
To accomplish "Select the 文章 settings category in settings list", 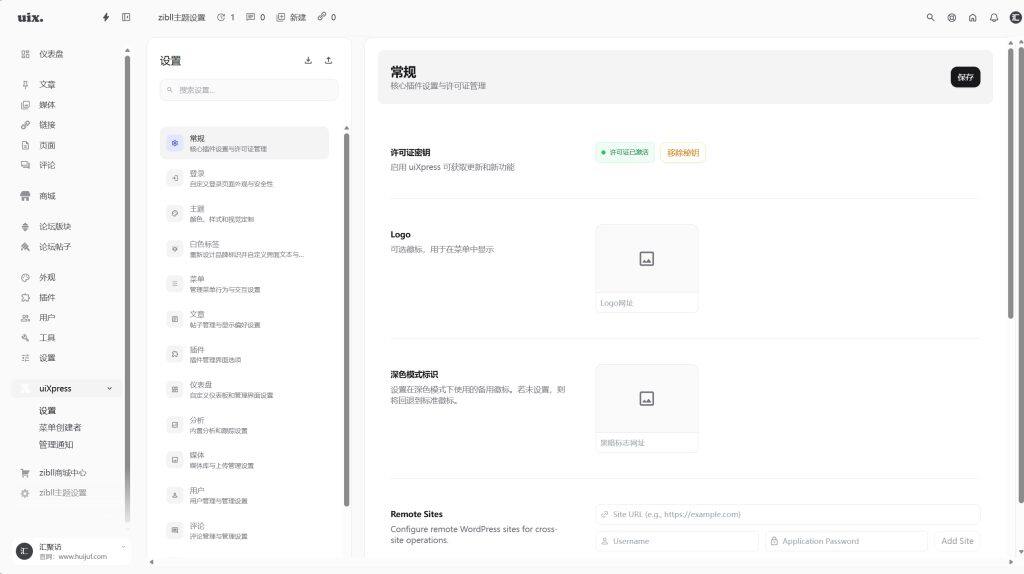I will 245,319.
